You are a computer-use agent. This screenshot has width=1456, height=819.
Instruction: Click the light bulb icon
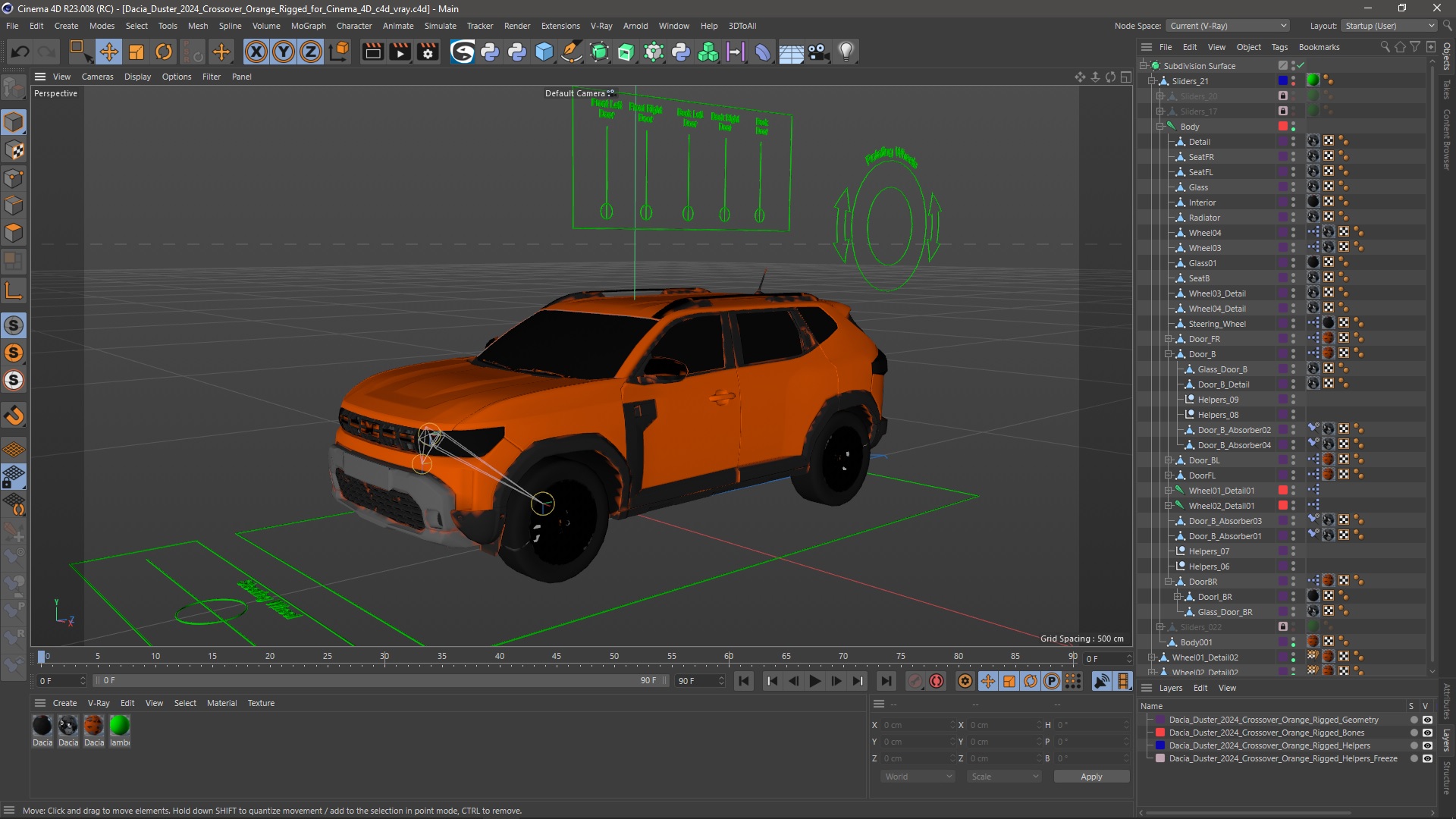point(846,52)
